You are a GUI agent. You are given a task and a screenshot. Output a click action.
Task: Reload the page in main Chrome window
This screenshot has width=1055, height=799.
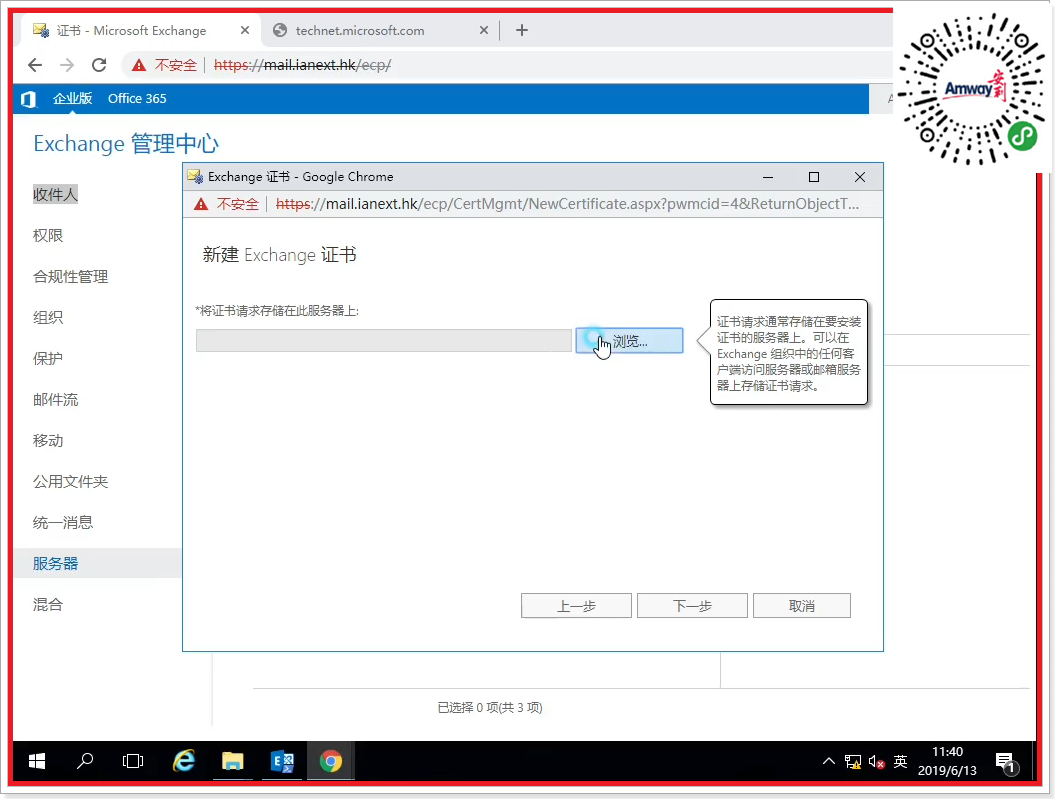click(x=99, y=65)
